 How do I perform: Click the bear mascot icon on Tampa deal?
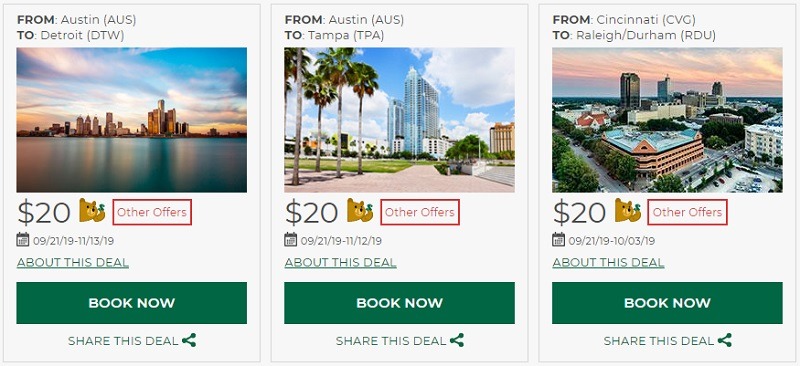[x=360, y=210]
